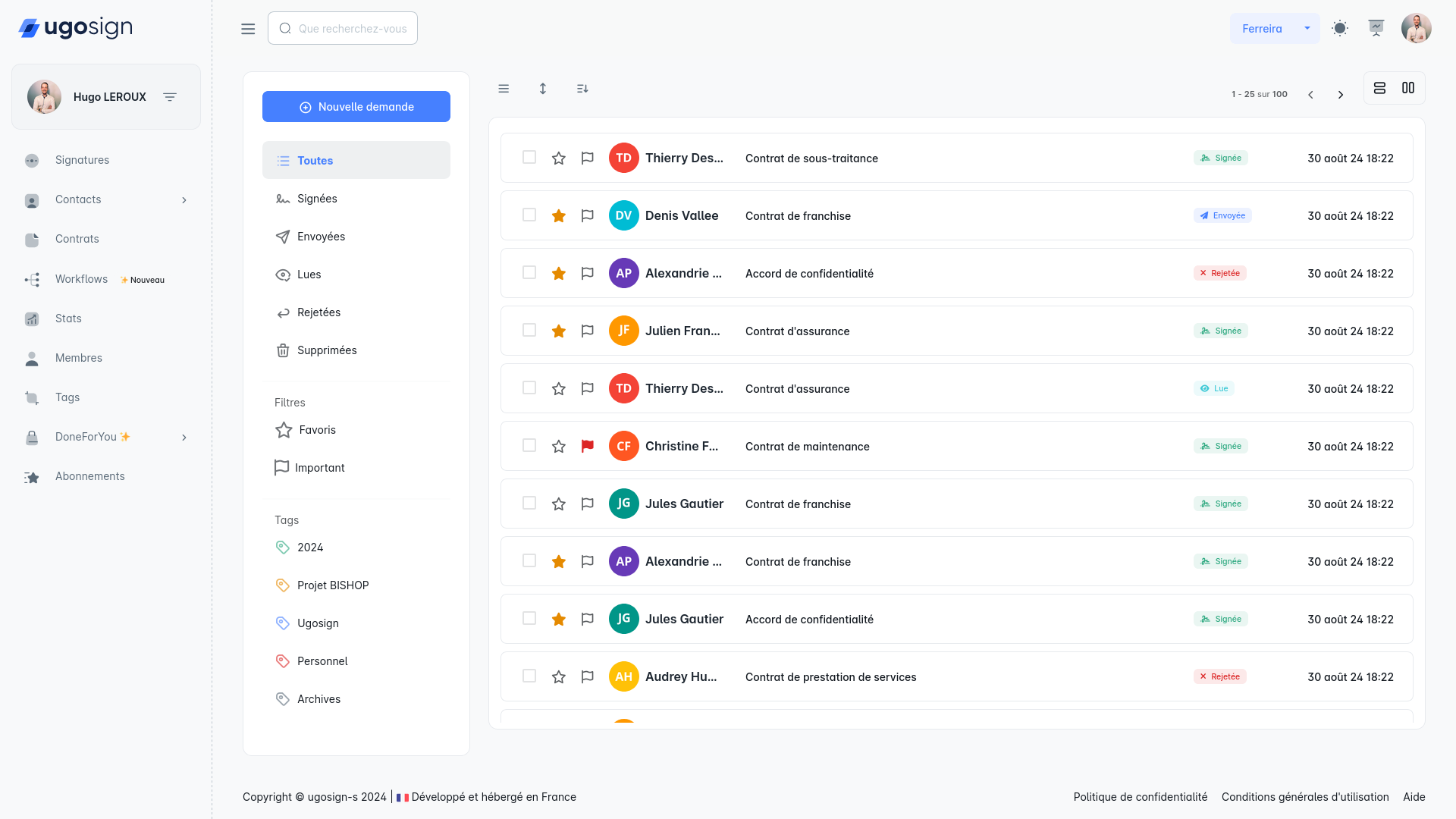Switch theme with the sun icon
Screen dimensions: 1456x819
[x=1340, y=29]
